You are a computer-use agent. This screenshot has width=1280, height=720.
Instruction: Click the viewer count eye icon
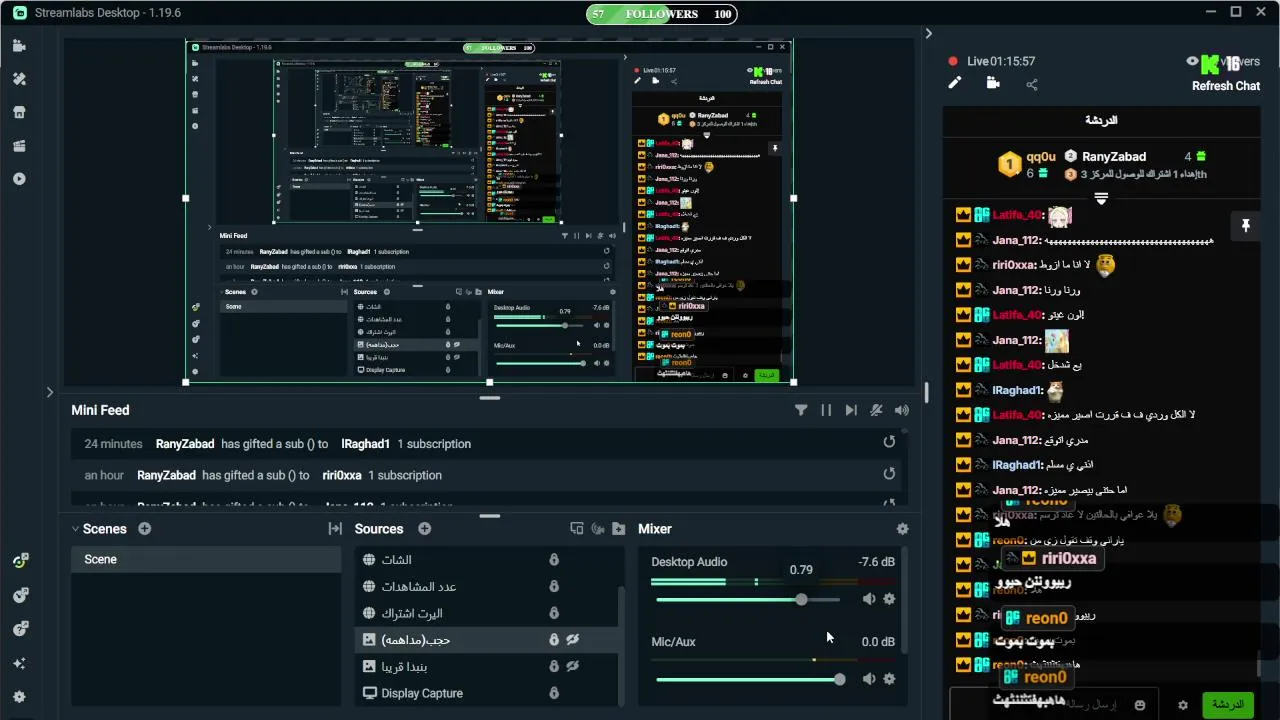tap(1192, 61)
